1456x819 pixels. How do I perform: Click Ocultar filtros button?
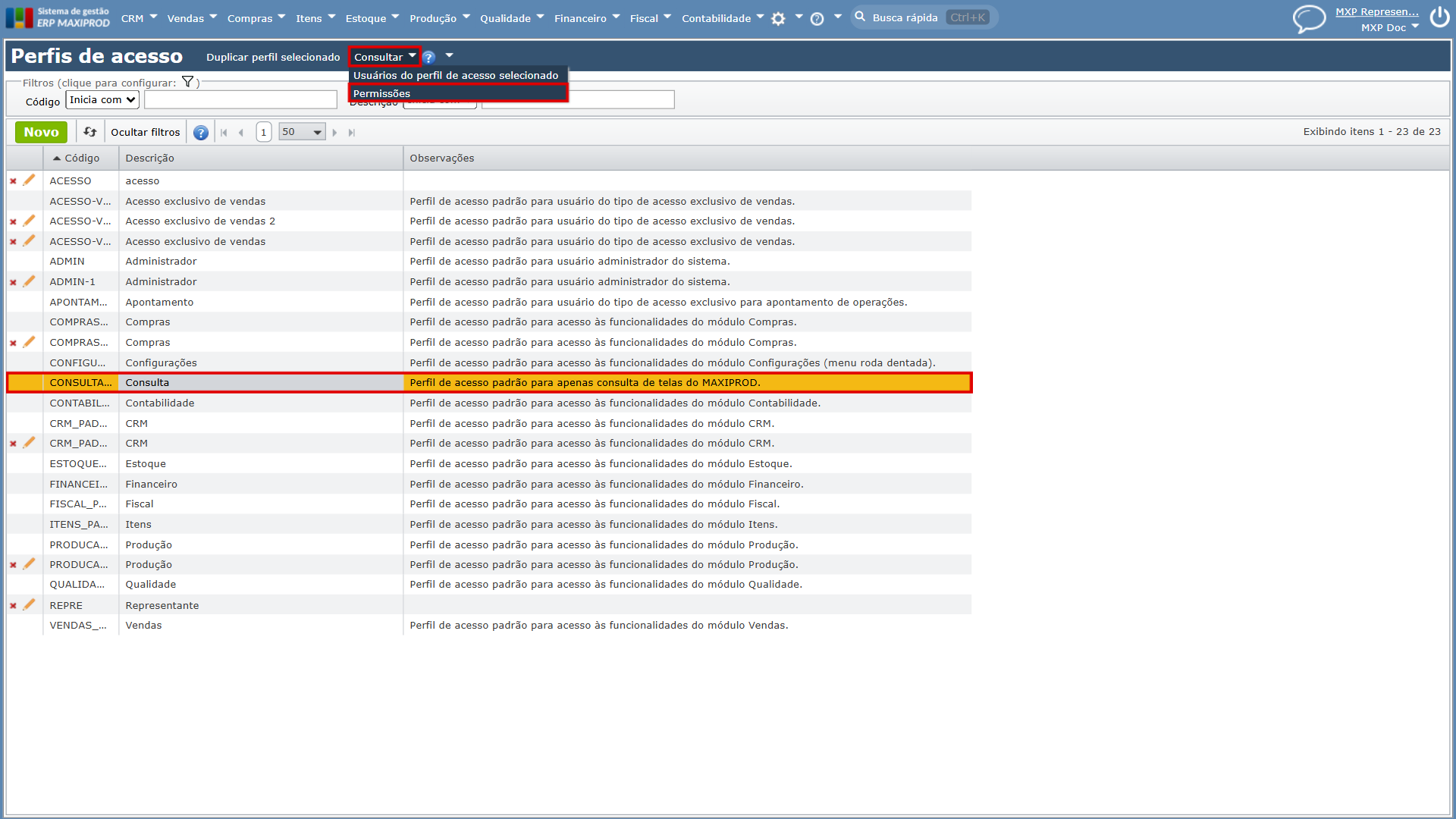(x=146, y=132)
